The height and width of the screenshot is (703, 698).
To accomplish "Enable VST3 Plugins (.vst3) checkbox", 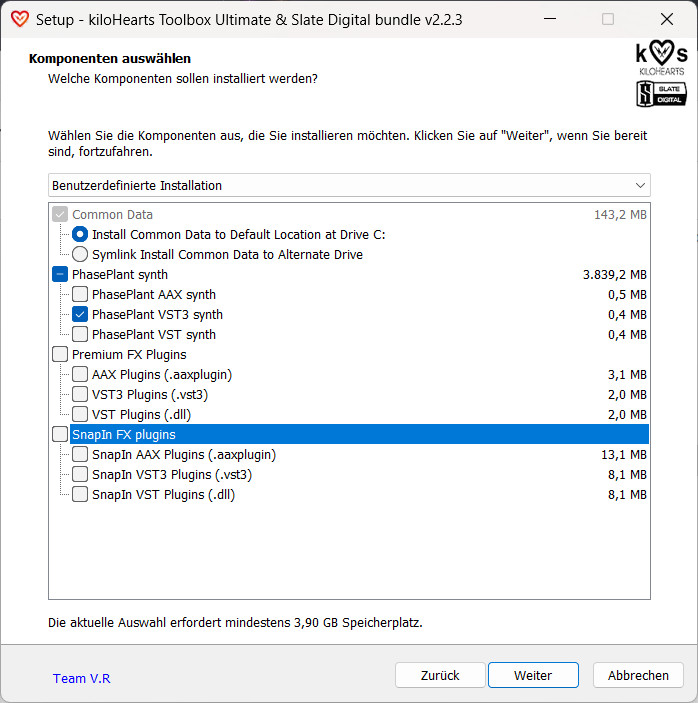I will tap(80, 395).
